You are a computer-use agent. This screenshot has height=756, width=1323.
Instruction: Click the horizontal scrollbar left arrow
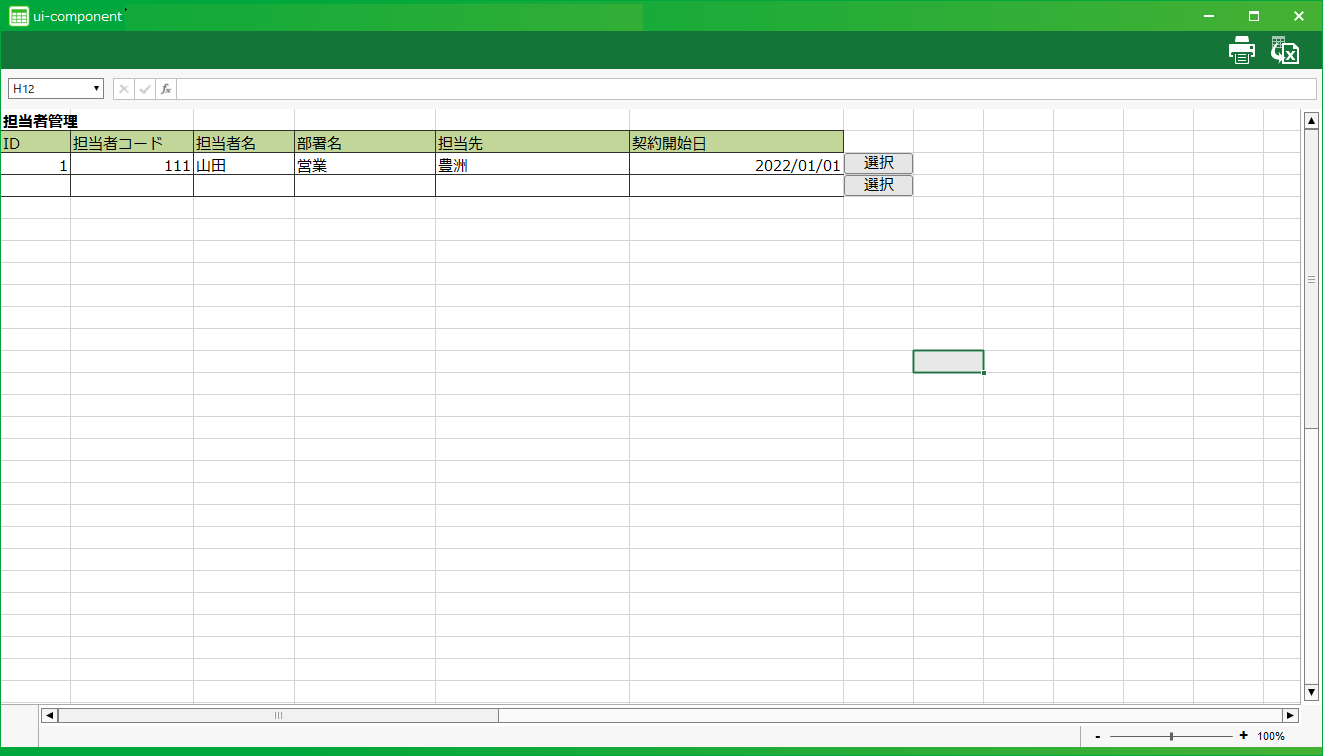(x=49, y=715)
